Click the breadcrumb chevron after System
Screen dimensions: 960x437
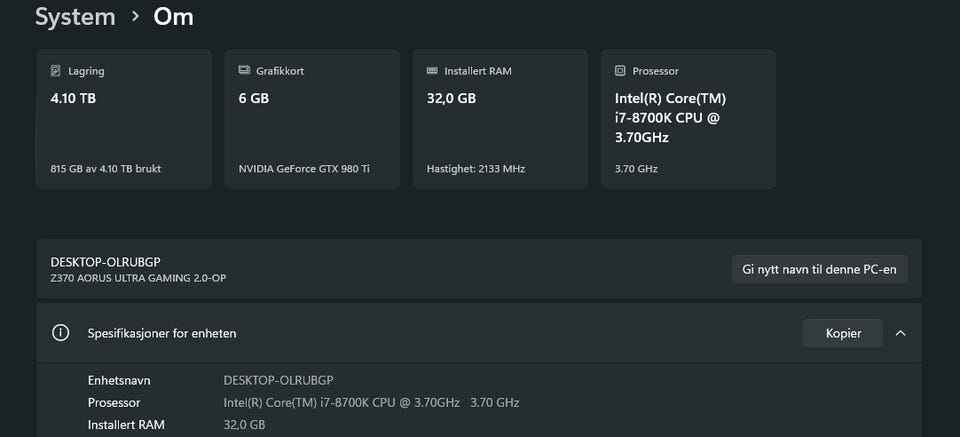135,17
